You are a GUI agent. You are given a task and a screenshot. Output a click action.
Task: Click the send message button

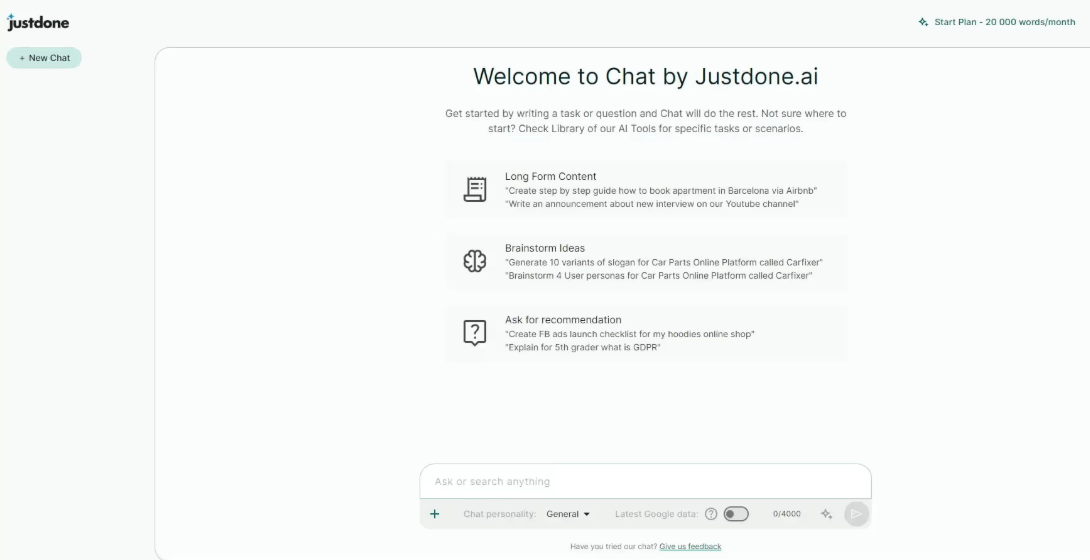point(856,514)
